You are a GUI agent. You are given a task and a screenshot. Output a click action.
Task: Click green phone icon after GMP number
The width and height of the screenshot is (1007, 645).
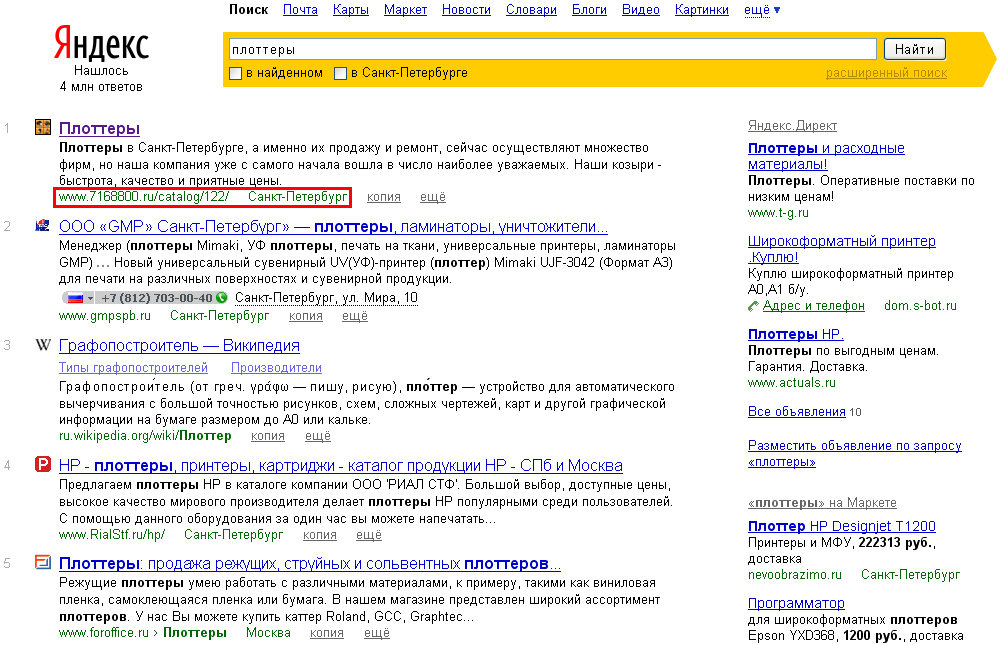coord(221,298)
